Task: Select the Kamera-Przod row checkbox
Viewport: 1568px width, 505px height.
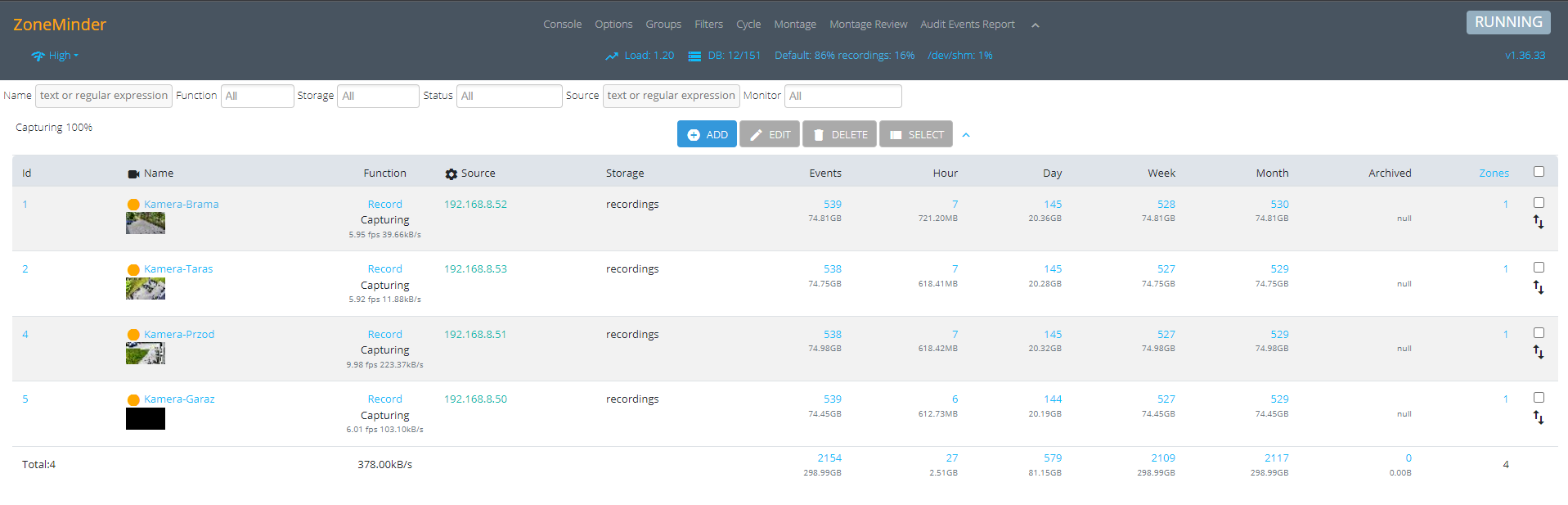Action: (1539, 332)
